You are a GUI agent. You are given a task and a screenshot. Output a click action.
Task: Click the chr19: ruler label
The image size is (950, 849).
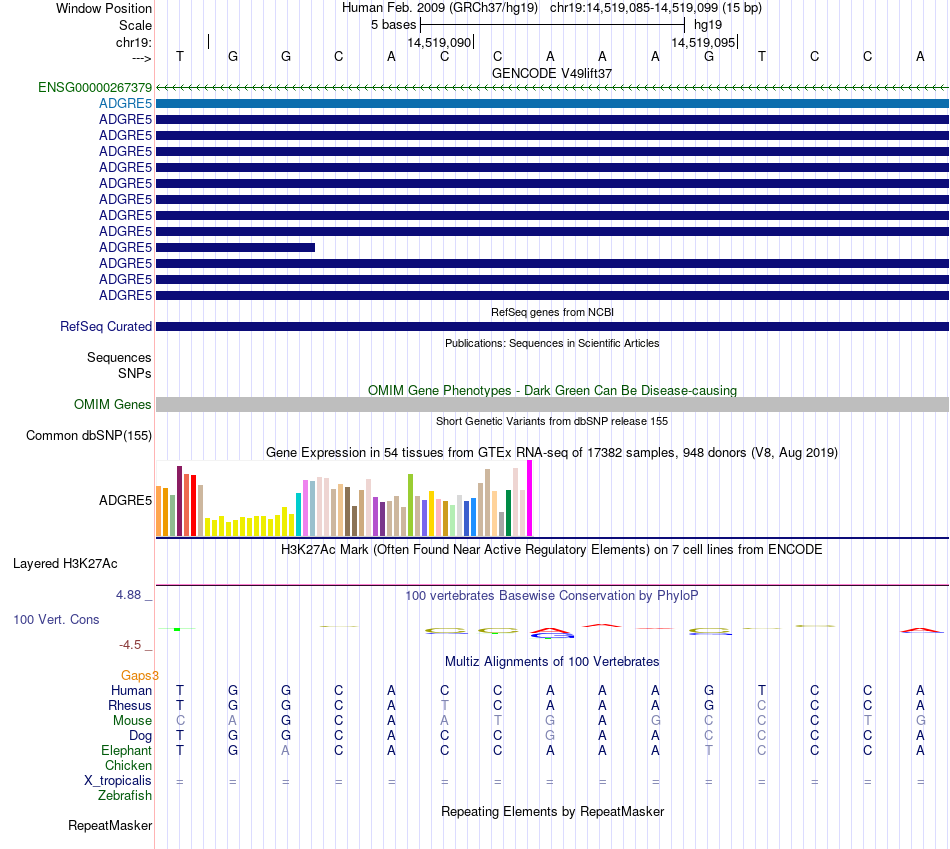tap(134, 42)
